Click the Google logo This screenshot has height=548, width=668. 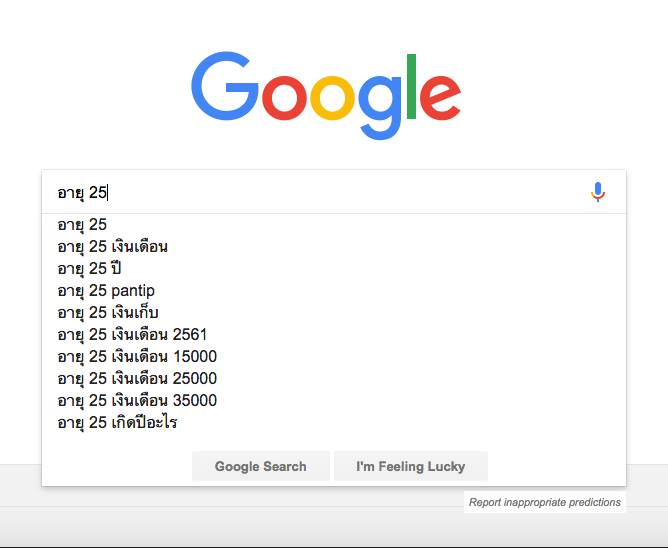(x=326, y=95)
